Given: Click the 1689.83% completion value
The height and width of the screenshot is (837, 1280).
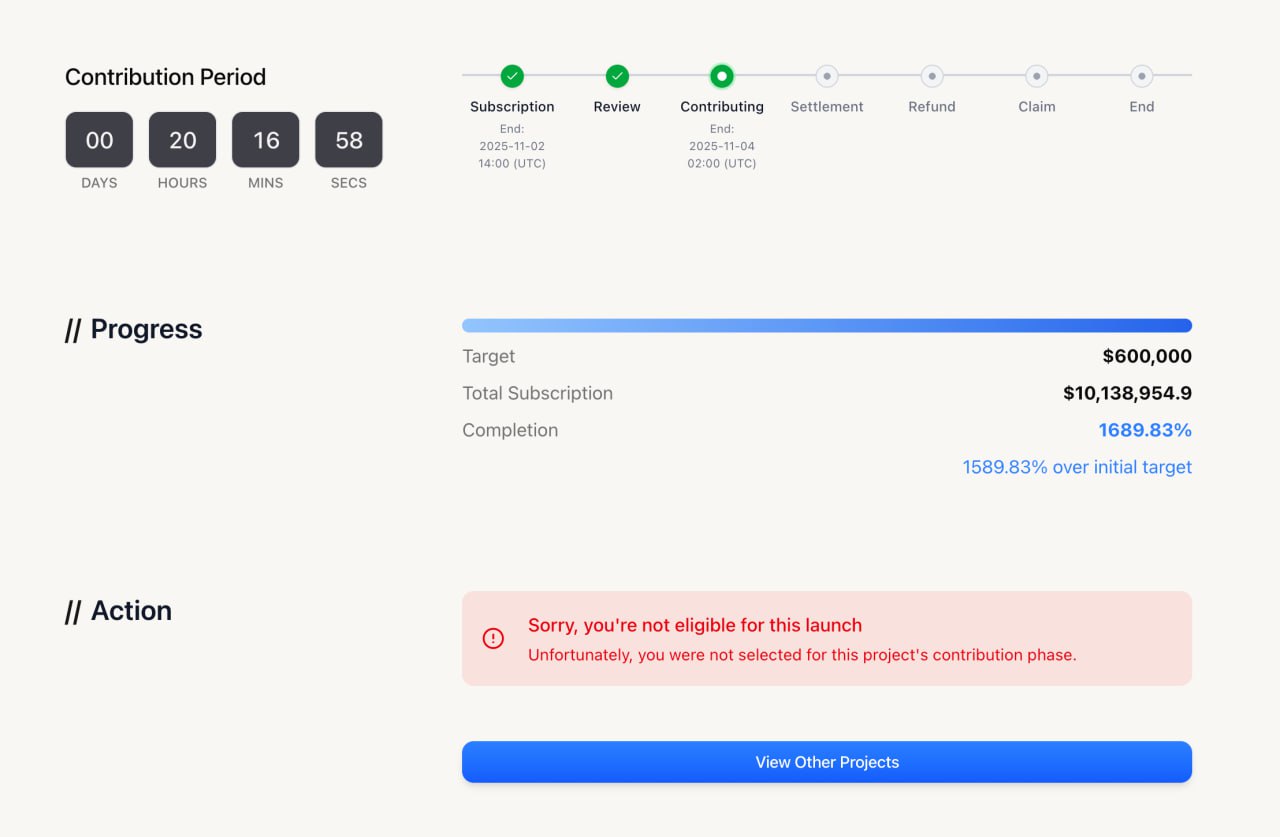Looking at the screenshot, I should pyautogui.click(x=1145, y=430).
